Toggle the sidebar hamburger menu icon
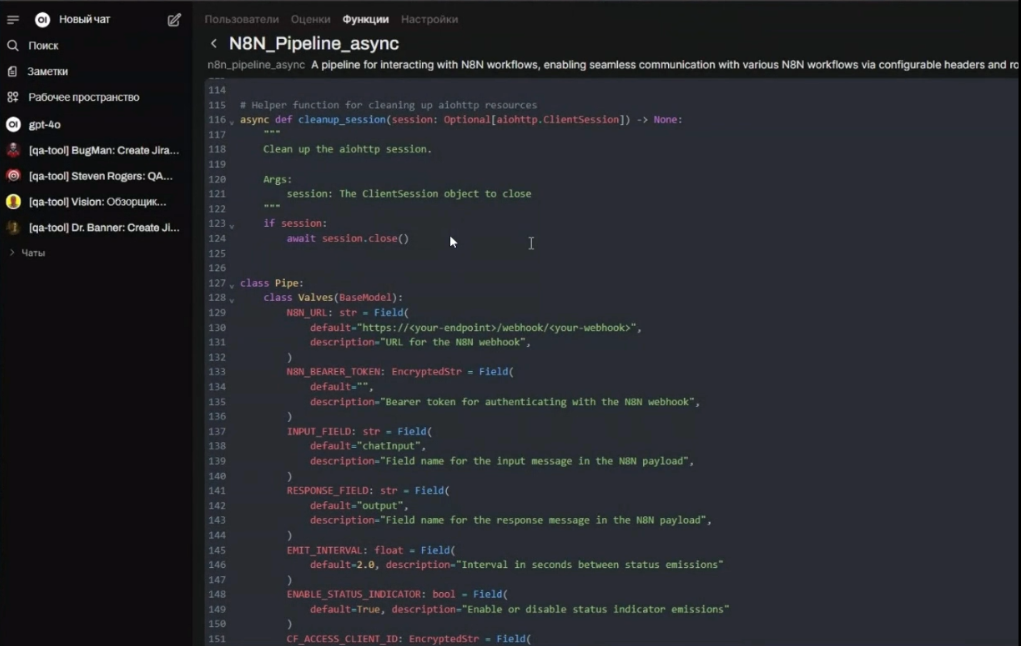 tap(13, 20)
